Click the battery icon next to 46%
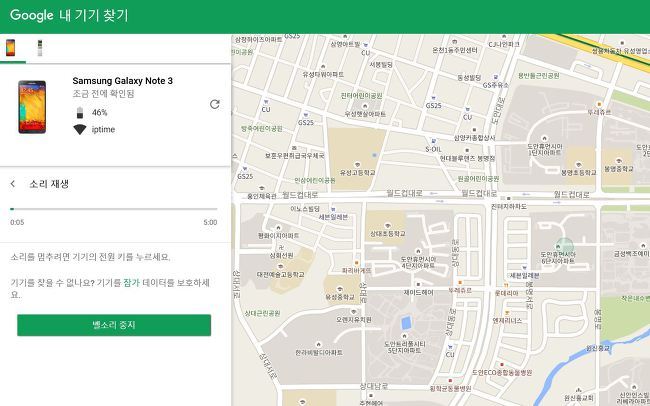This screenshot has width=650, height=406. [80, 112]
